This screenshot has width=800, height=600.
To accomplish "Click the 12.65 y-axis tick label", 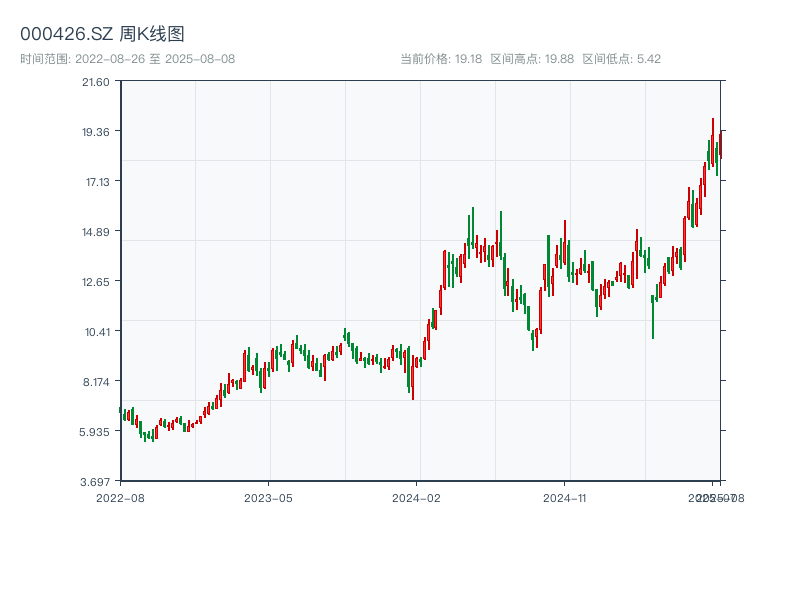I will 96,282.
